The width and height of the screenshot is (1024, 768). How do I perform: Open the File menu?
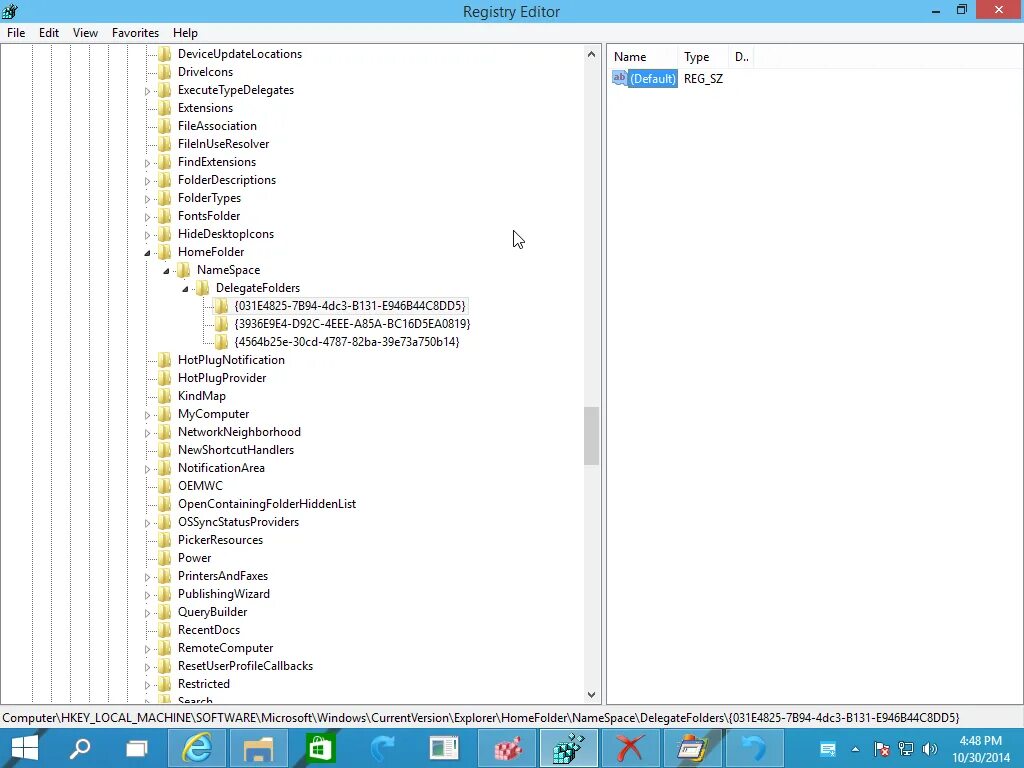point(16,33)
